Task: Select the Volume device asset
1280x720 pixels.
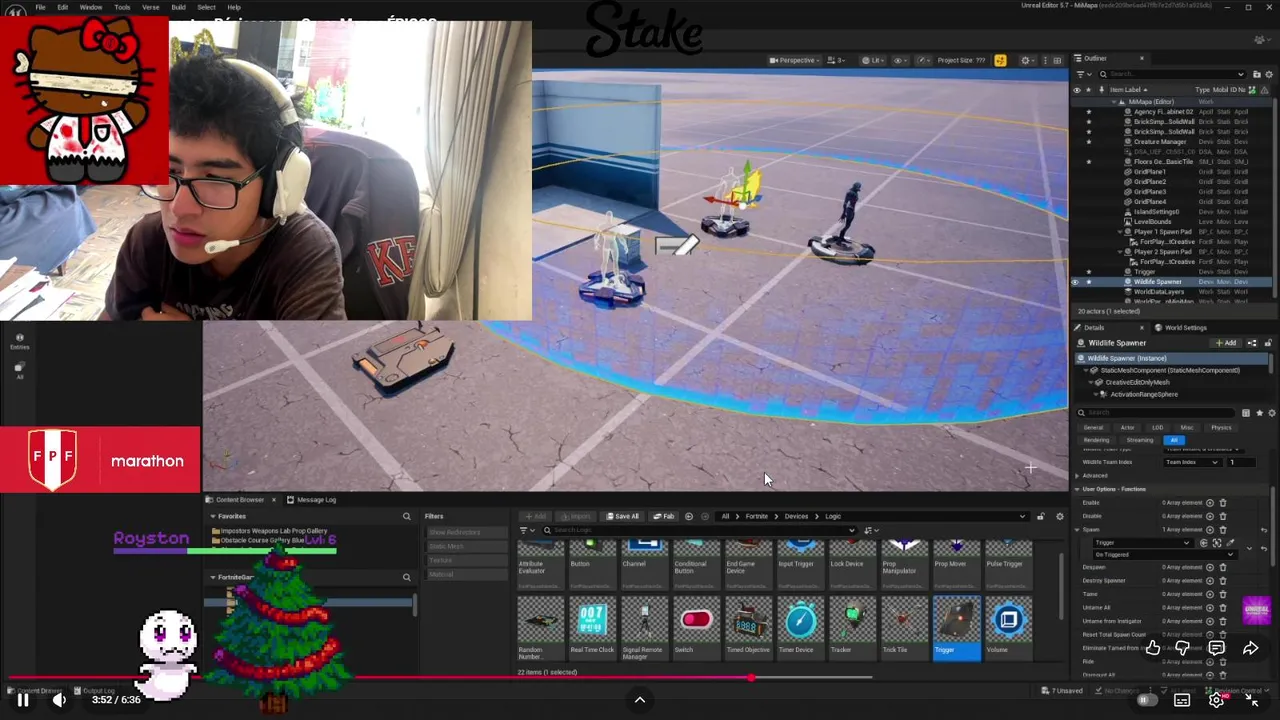Action: [1008, 627]
